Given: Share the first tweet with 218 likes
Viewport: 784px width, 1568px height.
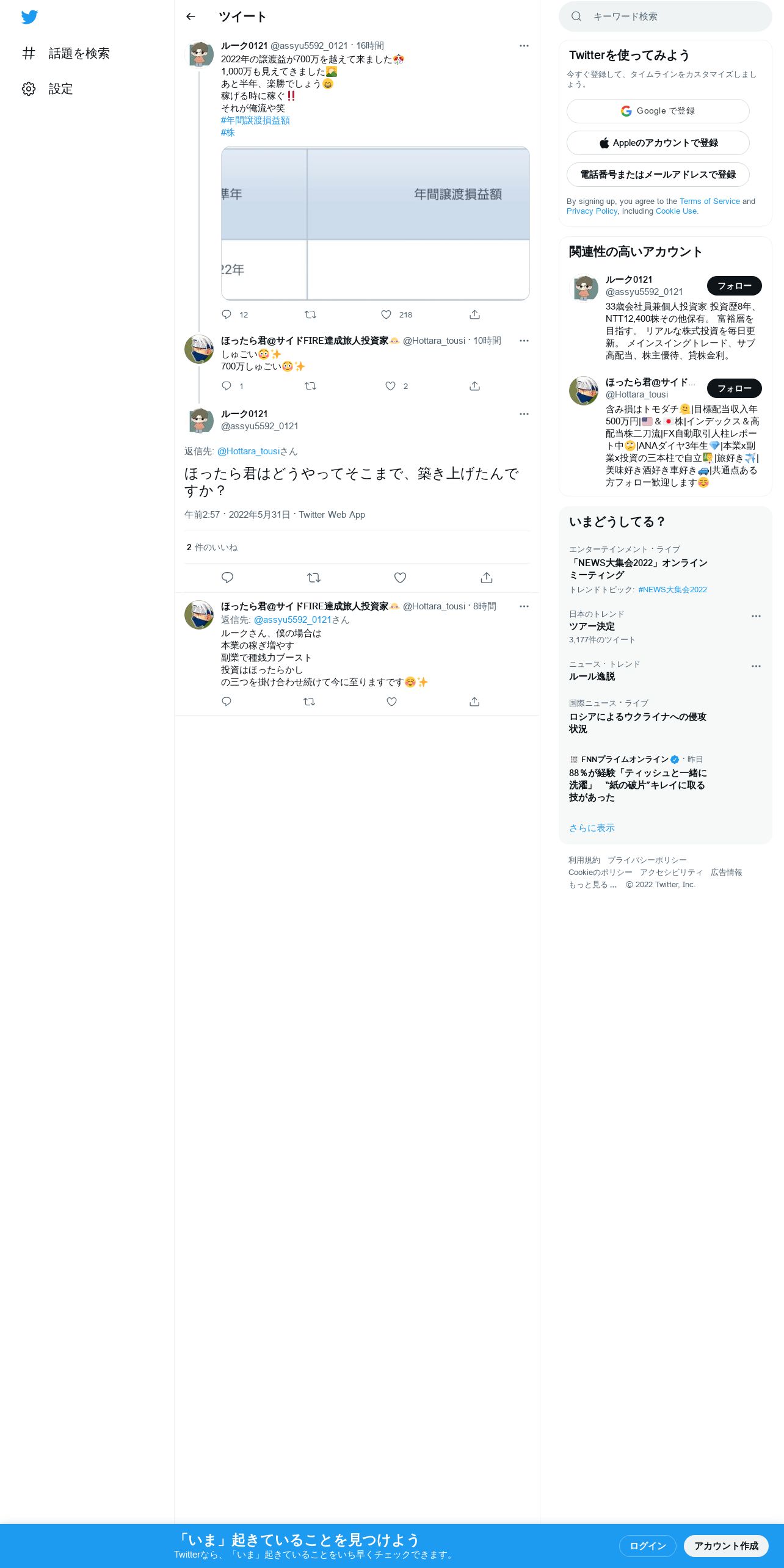Looking at the screenshot, I should click(474, 314).
